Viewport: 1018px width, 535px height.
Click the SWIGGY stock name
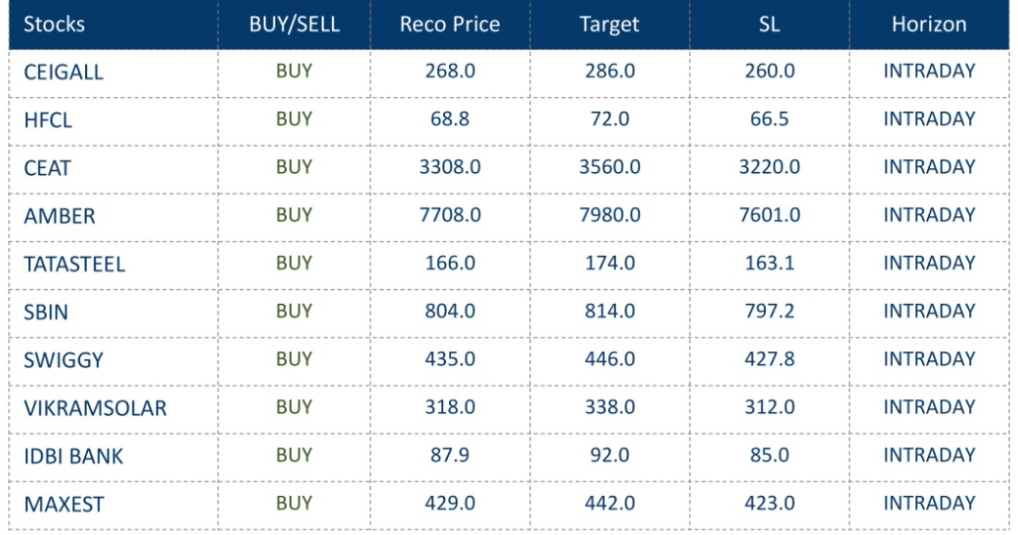[63, 361]
